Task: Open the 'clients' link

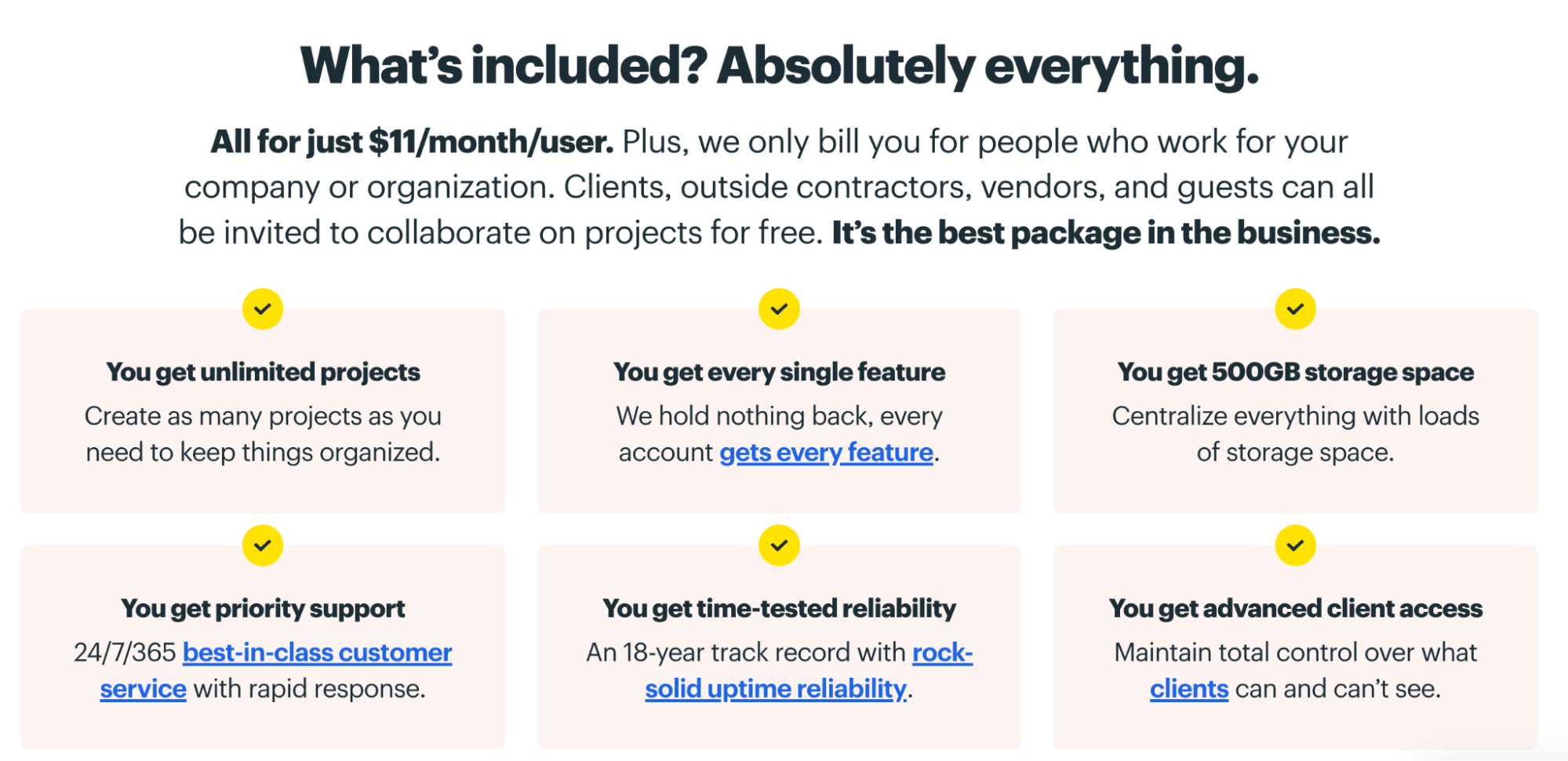Action: pos(1189,689)
